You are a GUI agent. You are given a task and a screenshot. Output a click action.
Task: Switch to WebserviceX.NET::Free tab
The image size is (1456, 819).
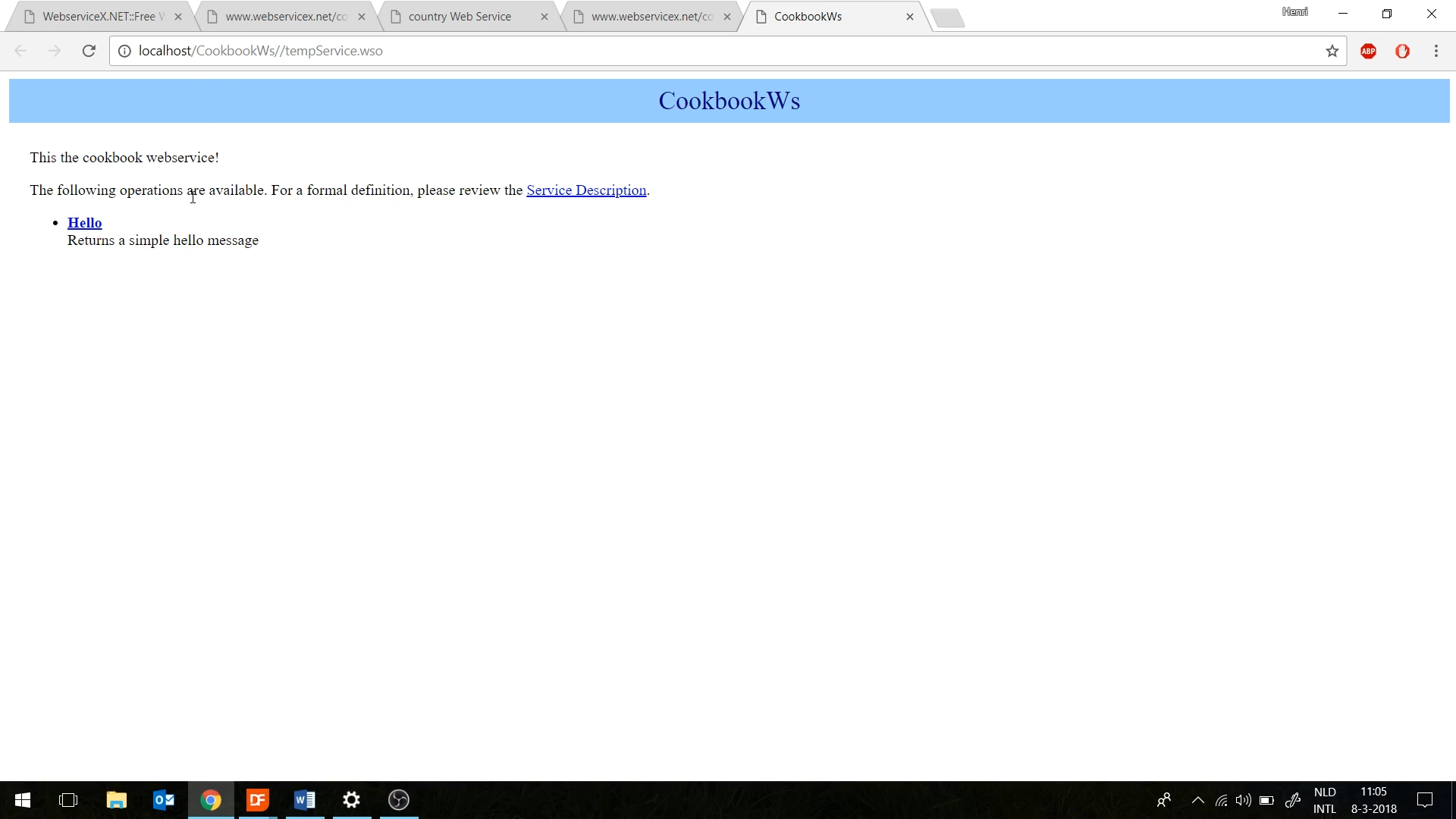99,17
